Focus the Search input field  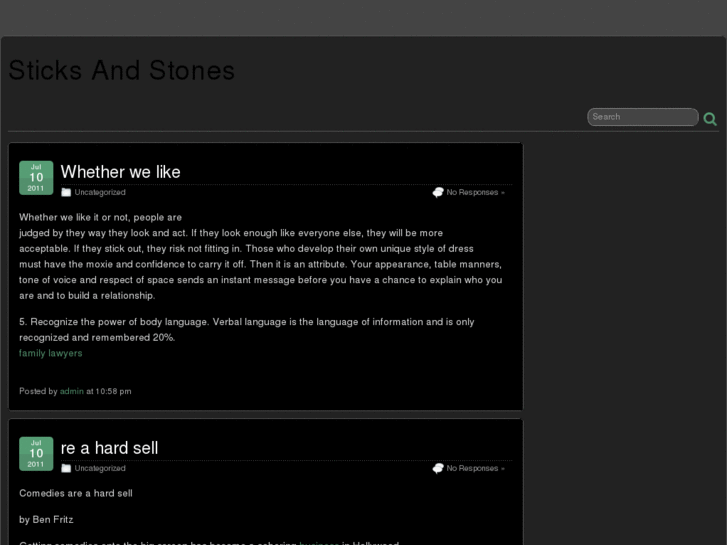(x=642, y=117)
